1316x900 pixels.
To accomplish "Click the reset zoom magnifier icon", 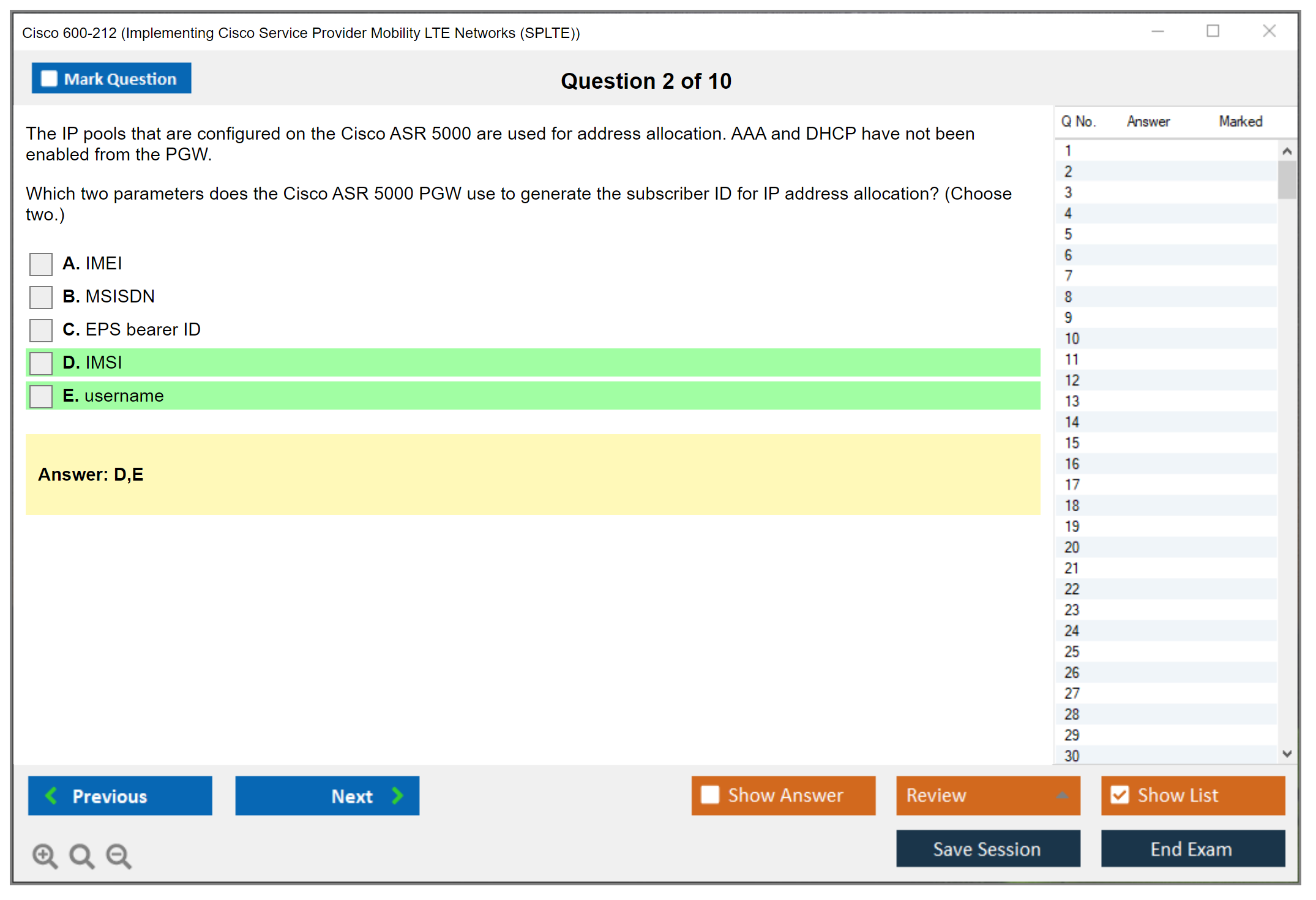I will coord(81,855).
